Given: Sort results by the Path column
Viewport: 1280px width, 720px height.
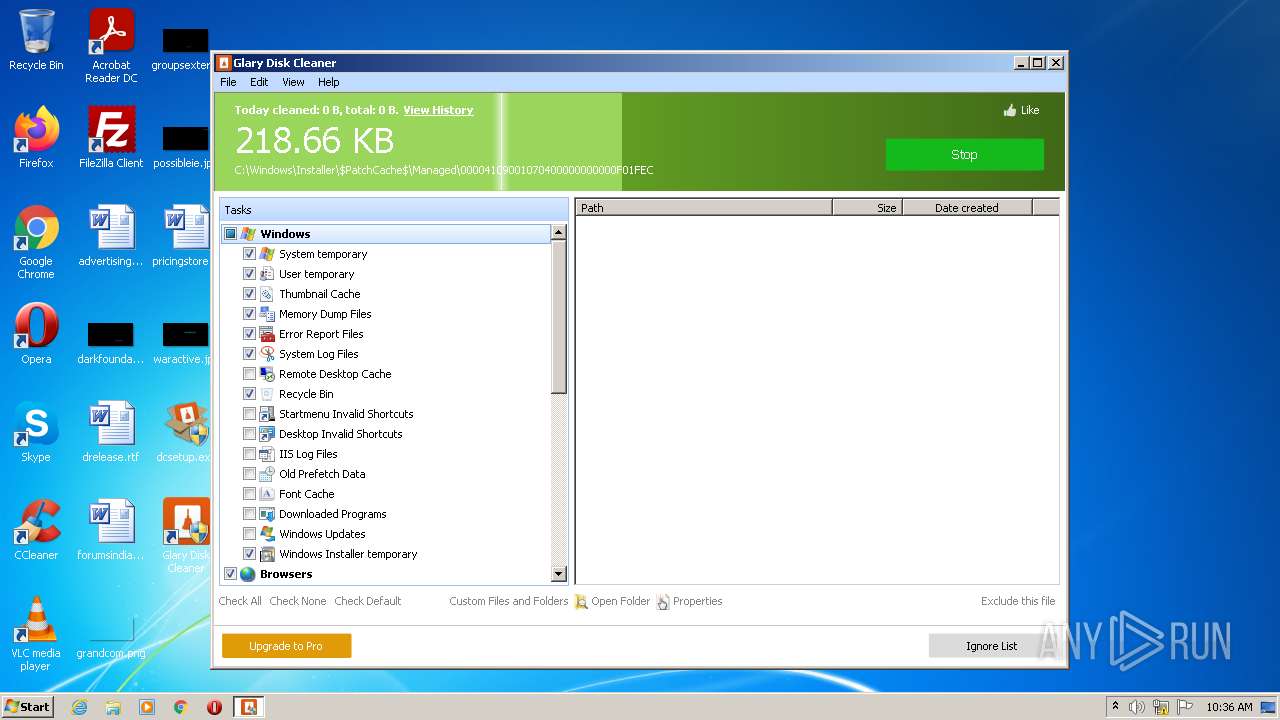Looking at the screenshot, I should pyautogui.click(x=704, y=208).
